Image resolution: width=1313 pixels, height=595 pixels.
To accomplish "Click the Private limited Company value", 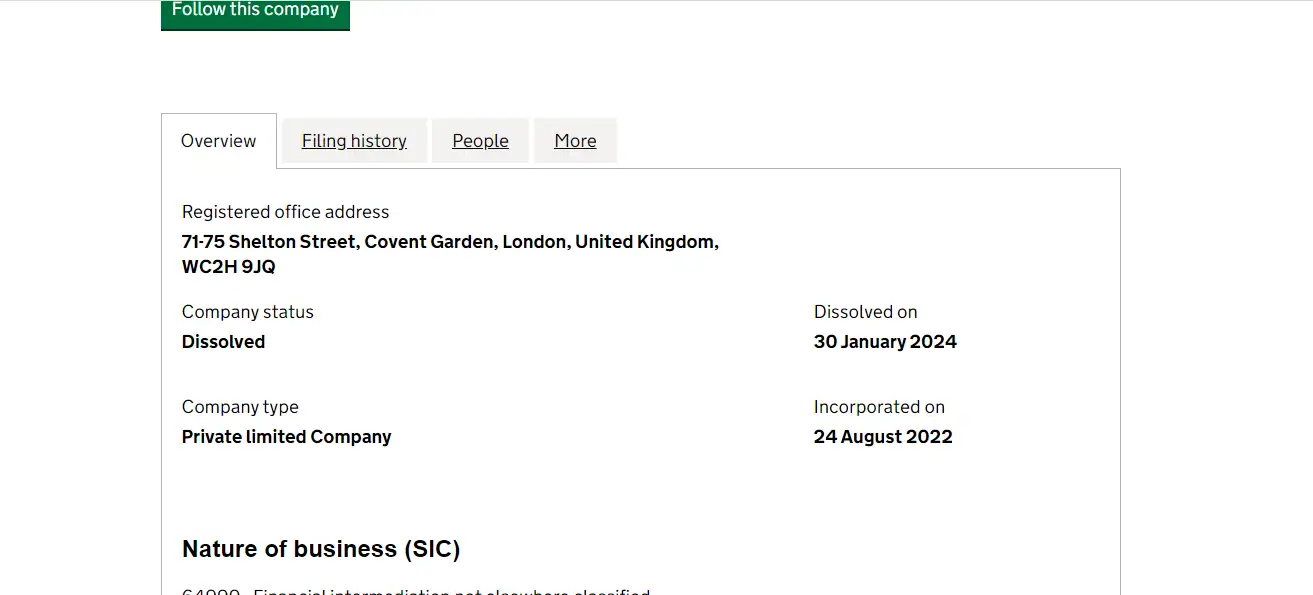I will [286, 437].
